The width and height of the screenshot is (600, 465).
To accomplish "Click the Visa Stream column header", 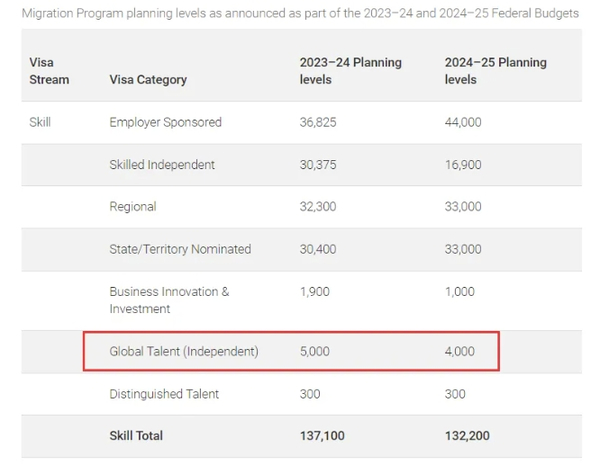I will (49, 71).
